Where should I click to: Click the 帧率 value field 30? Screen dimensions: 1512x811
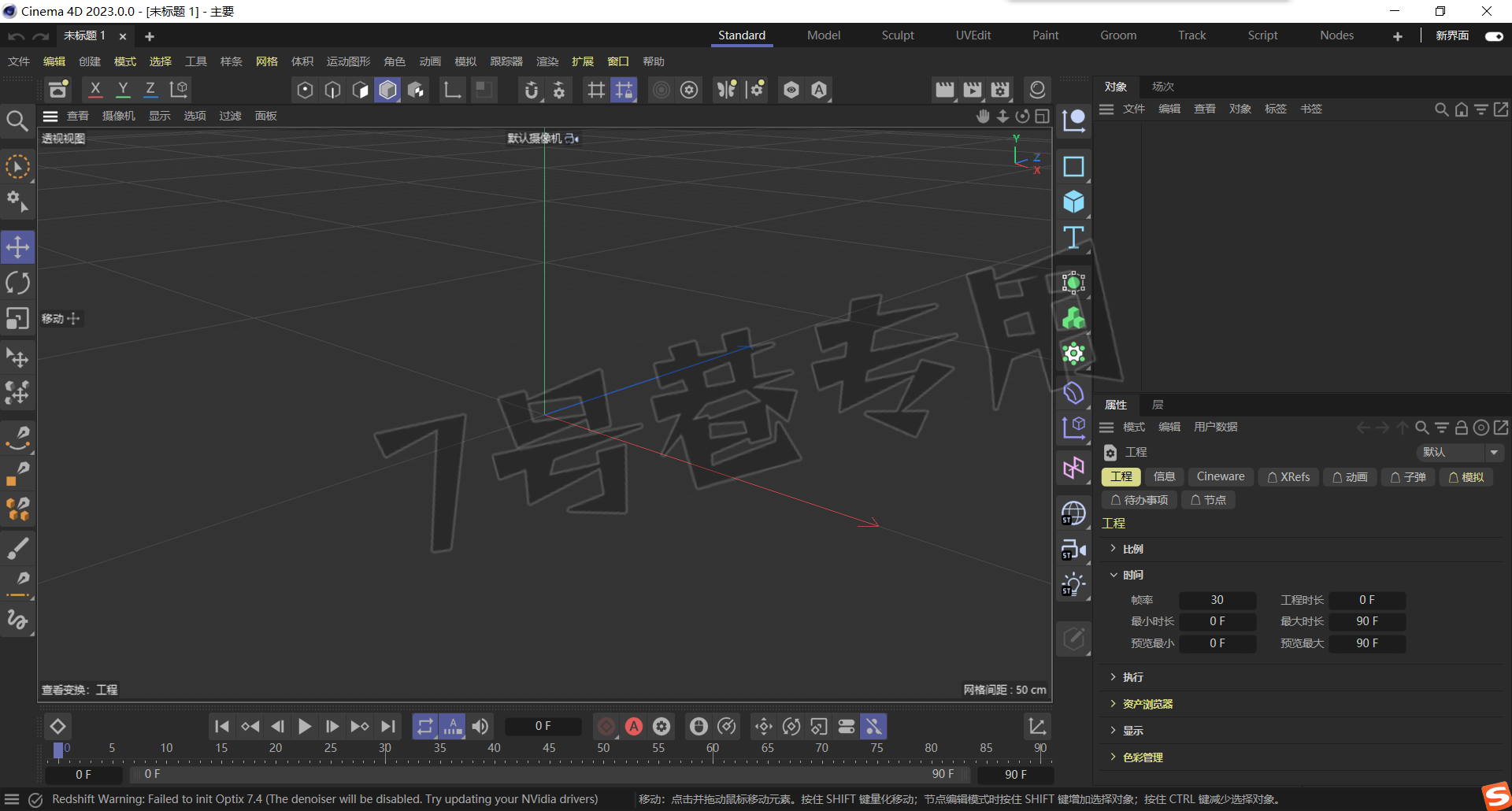(x=1217, y=600)
